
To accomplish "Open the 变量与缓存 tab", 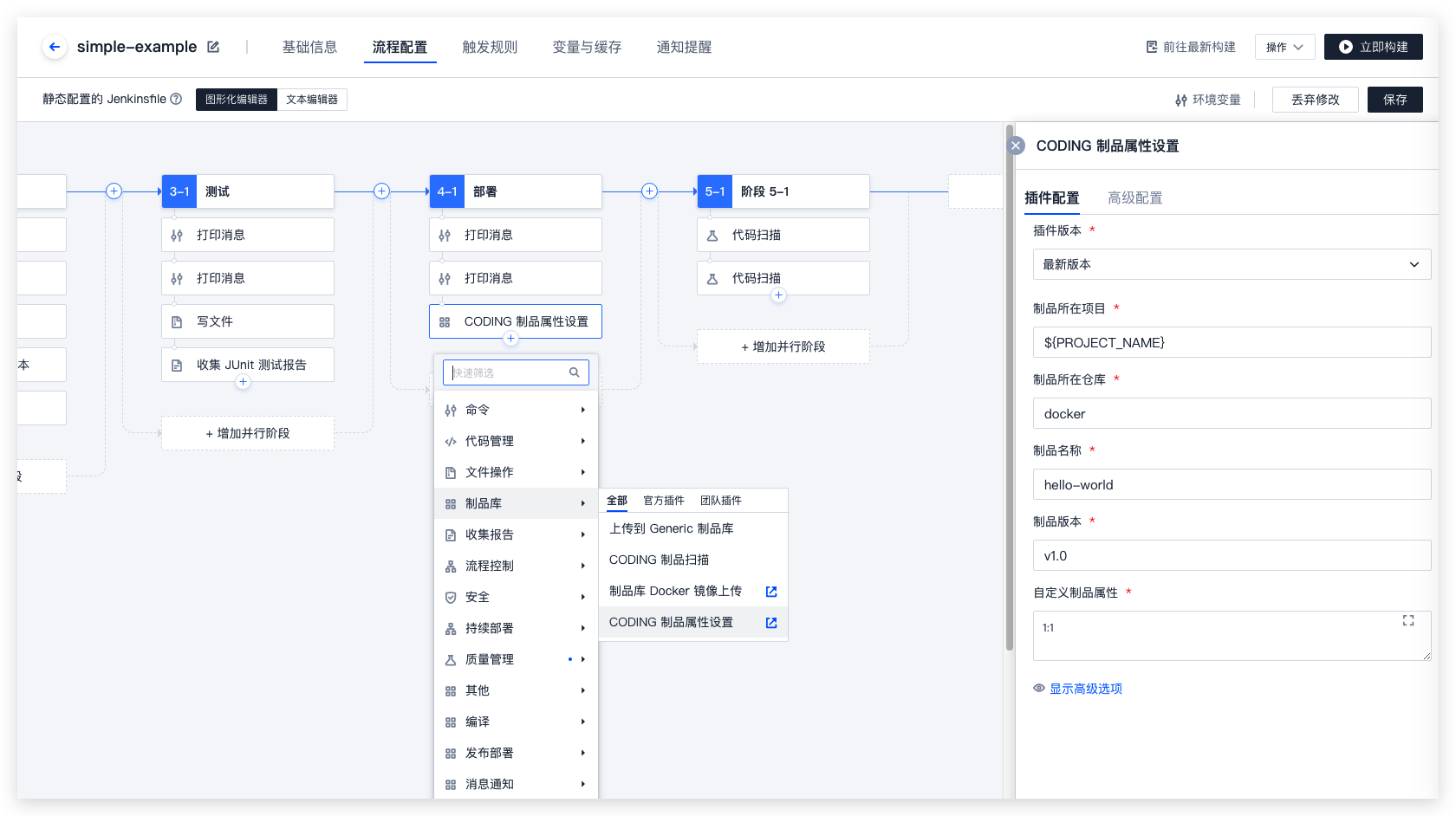I will pos(587,47).
